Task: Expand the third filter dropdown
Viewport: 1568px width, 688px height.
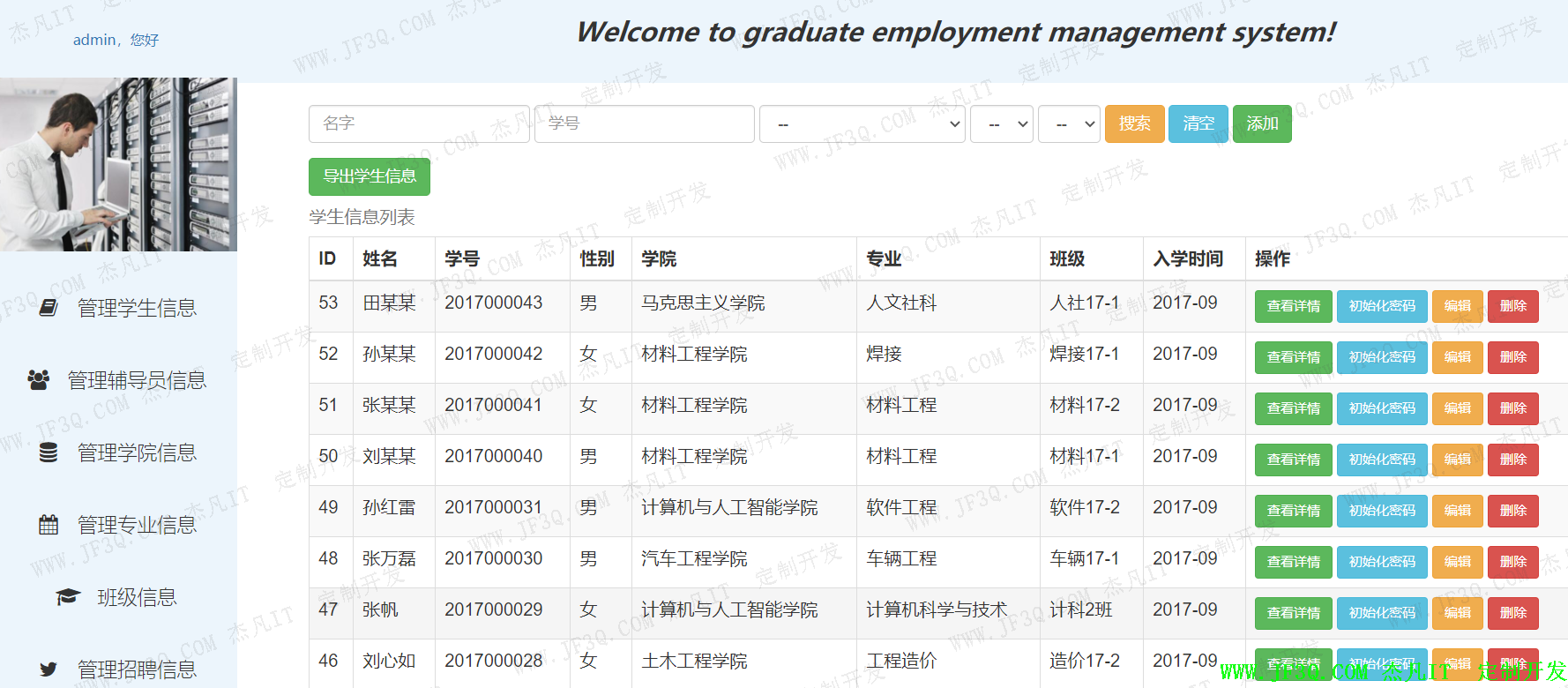Action: coord(1069,124)
